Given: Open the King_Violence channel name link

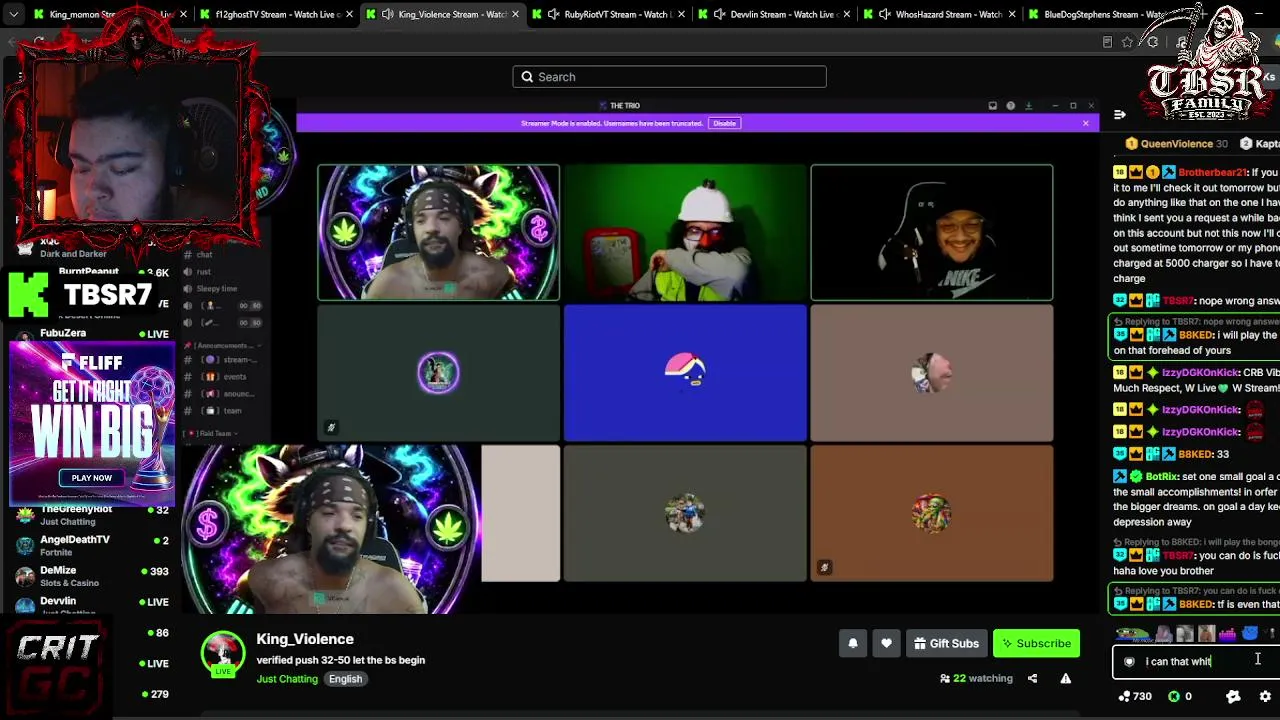Looking at the screenshot, I should 305,639.
